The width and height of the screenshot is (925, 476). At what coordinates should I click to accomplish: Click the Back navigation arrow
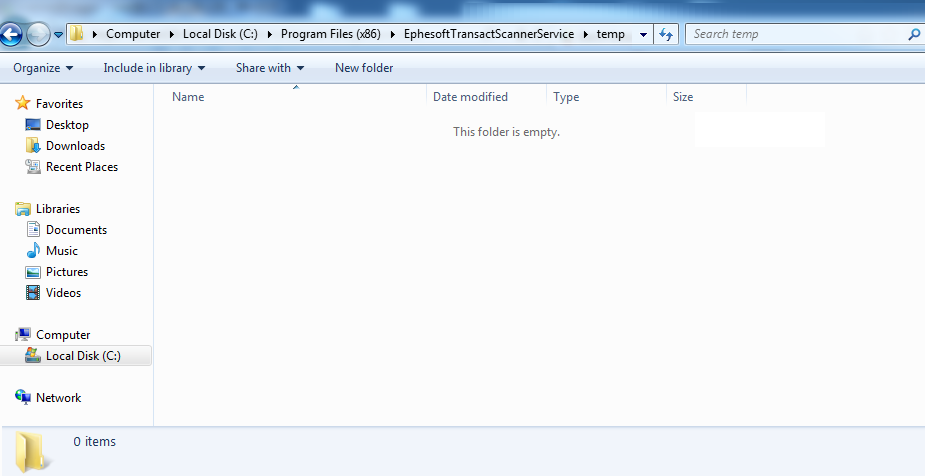click(11, 35)
